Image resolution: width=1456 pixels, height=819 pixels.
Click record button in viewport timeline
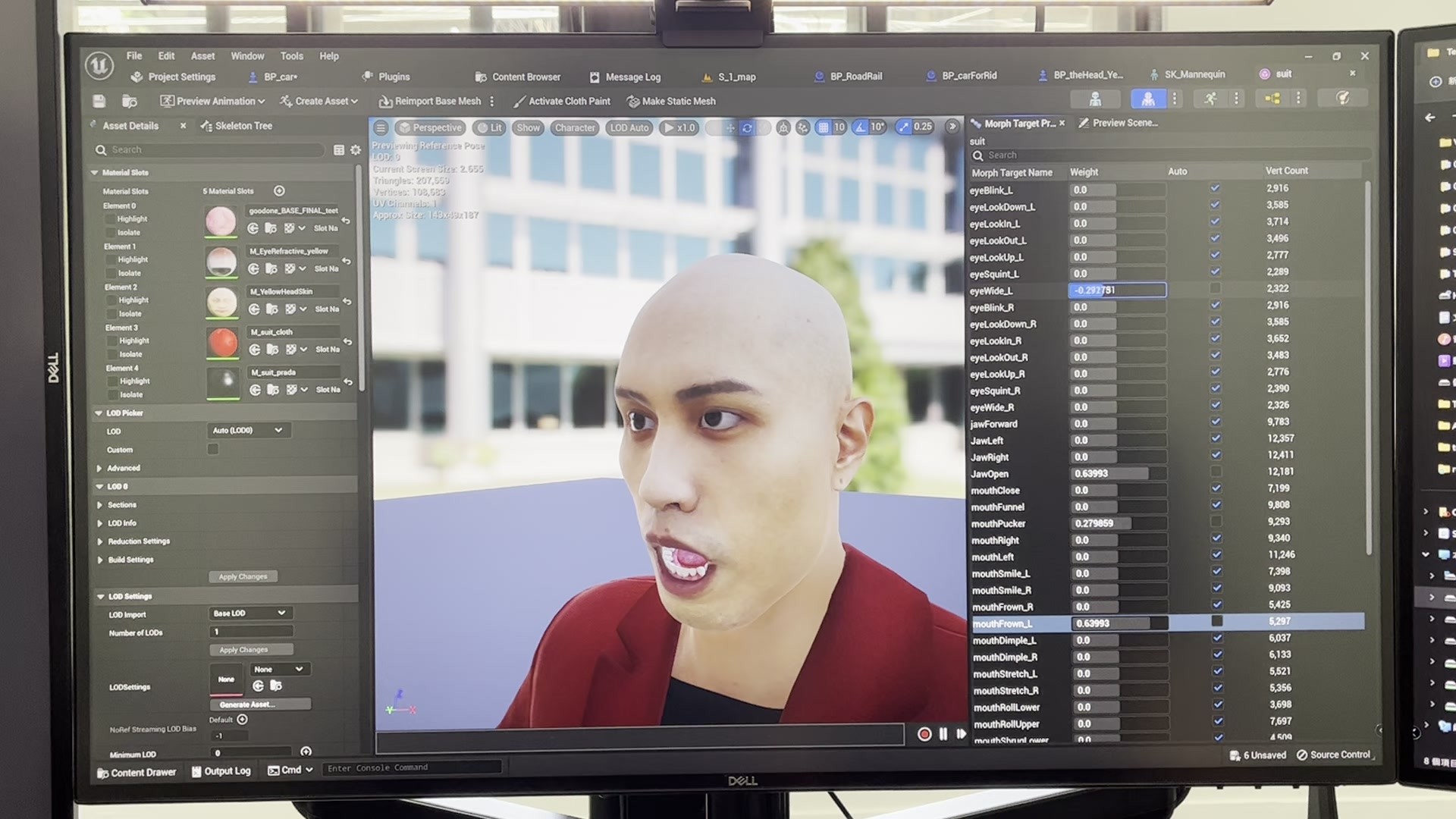pos(924,734)
